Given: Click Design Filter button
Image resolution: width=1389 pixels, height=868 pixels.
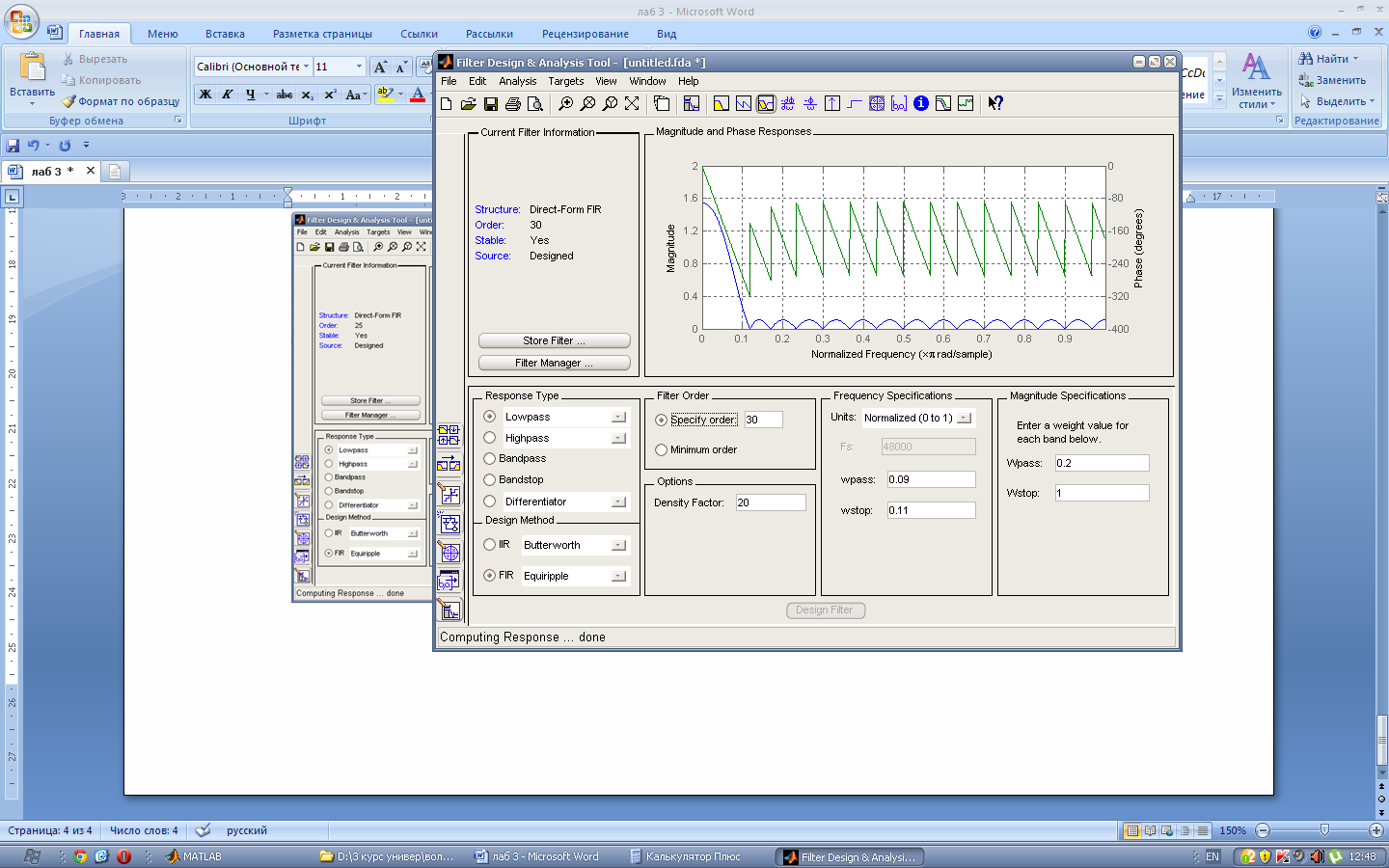Looking at the screenshot, I should click(826, 610).
